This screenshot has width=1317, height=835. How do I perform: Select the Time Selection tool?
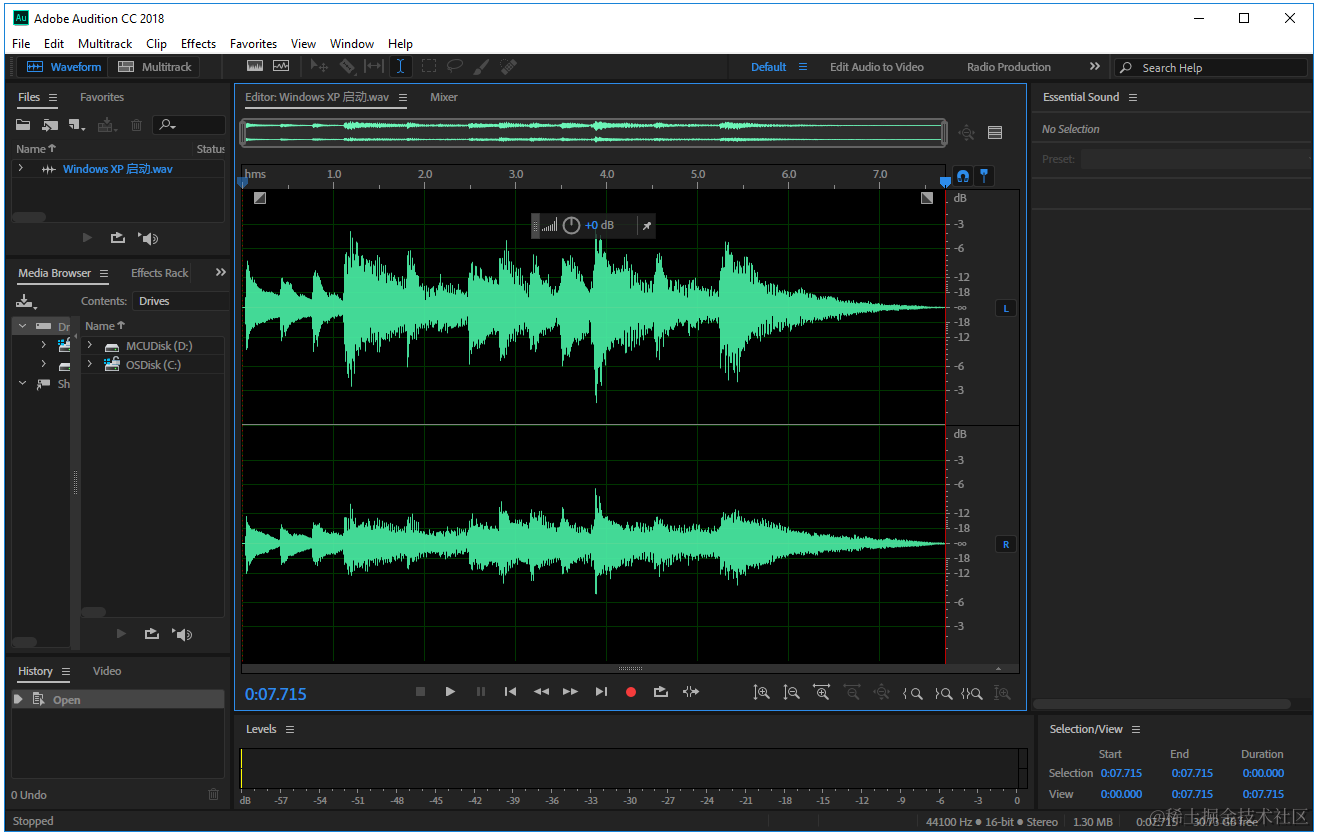click(400, 66)
